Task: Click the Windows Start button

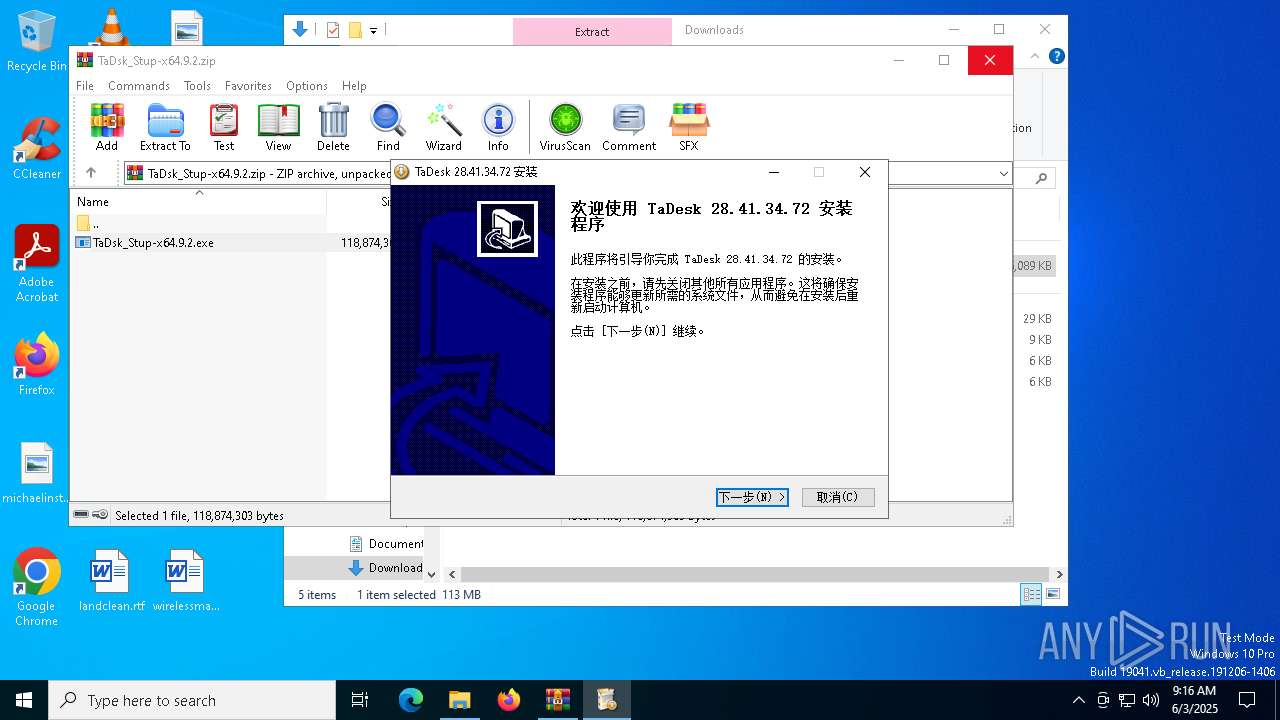Action: pos(24,700)
